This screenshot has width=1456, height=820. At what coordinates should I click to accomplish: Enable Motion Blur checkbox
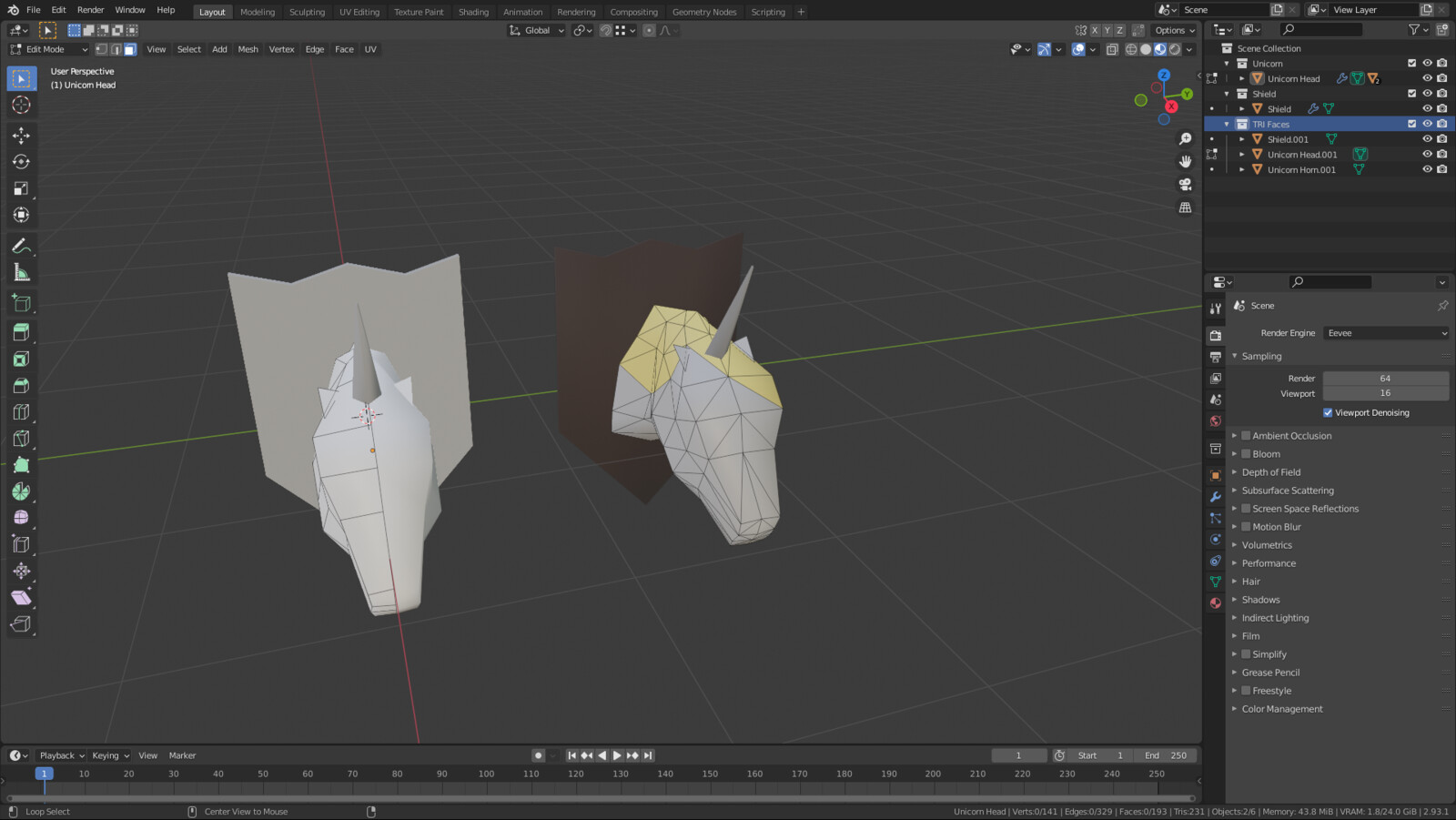pos(1246,527)
